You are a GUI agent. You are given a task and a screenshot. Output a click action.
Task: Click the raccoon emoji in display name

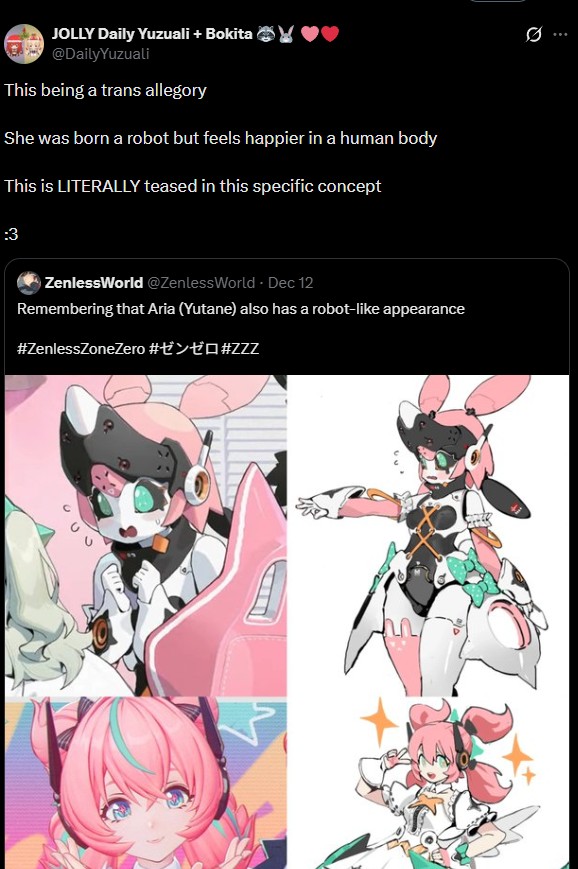click(x=265, y=34)
